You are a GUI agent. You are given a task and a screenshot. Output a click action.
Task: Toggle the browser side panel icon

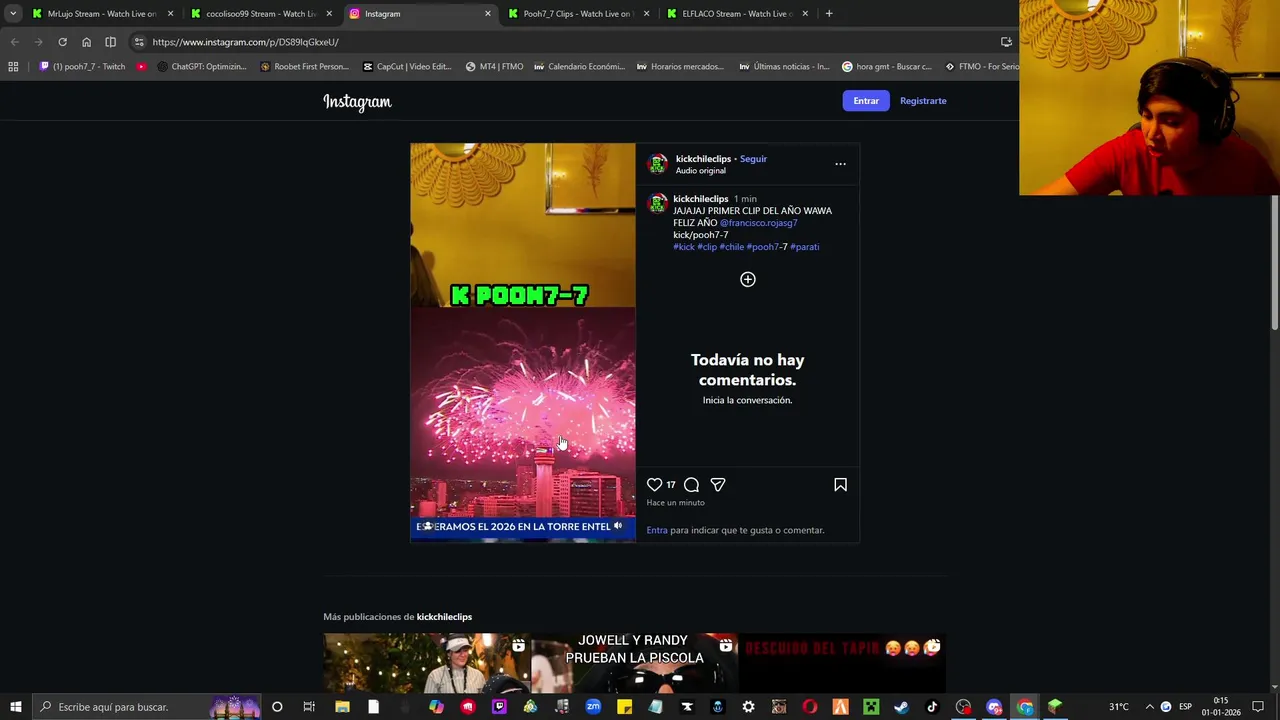click(x=110, y=42)
